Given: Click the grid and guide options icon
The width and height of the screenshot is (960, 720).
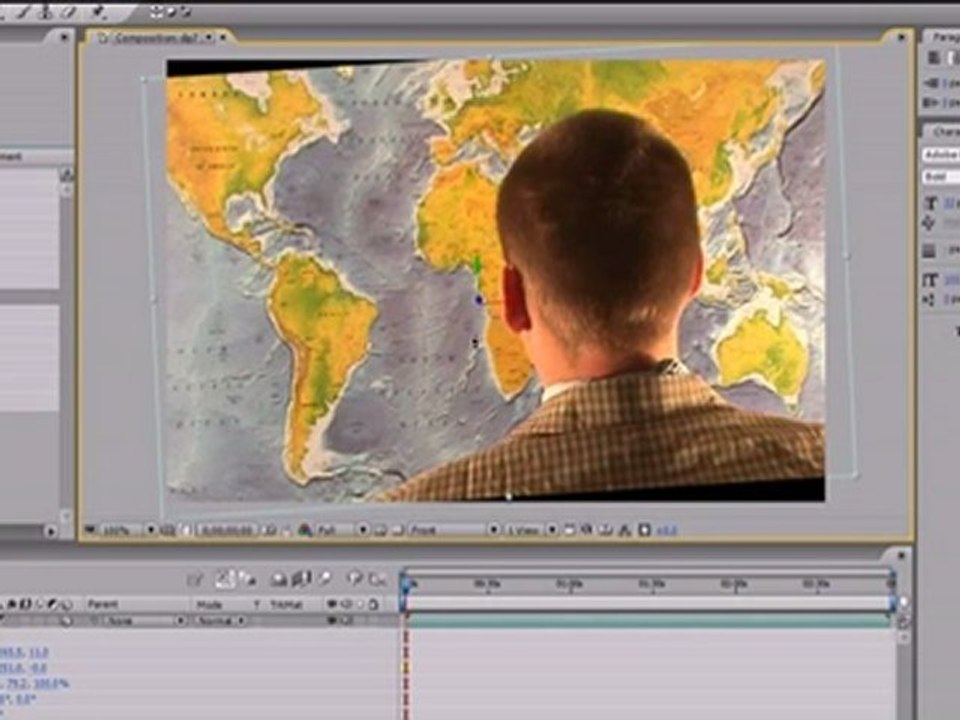Looking at the screenshot, I should point(168,530).
